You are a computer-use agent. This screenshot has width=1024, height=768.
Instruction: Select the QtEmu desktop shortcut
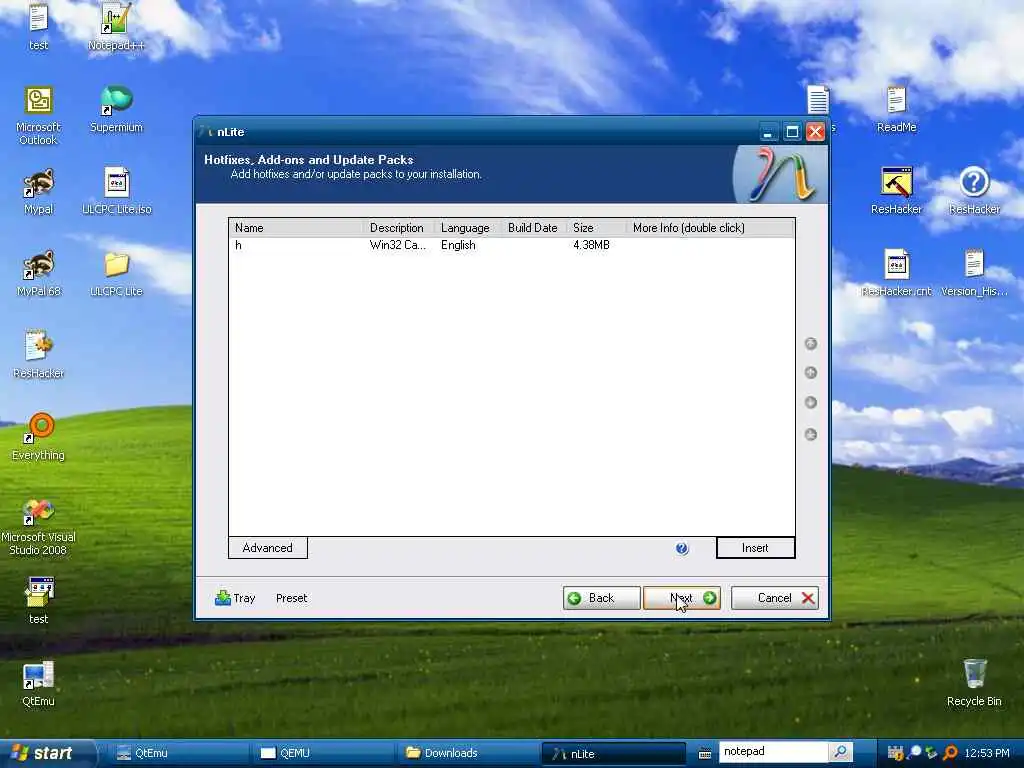[39, 684]
